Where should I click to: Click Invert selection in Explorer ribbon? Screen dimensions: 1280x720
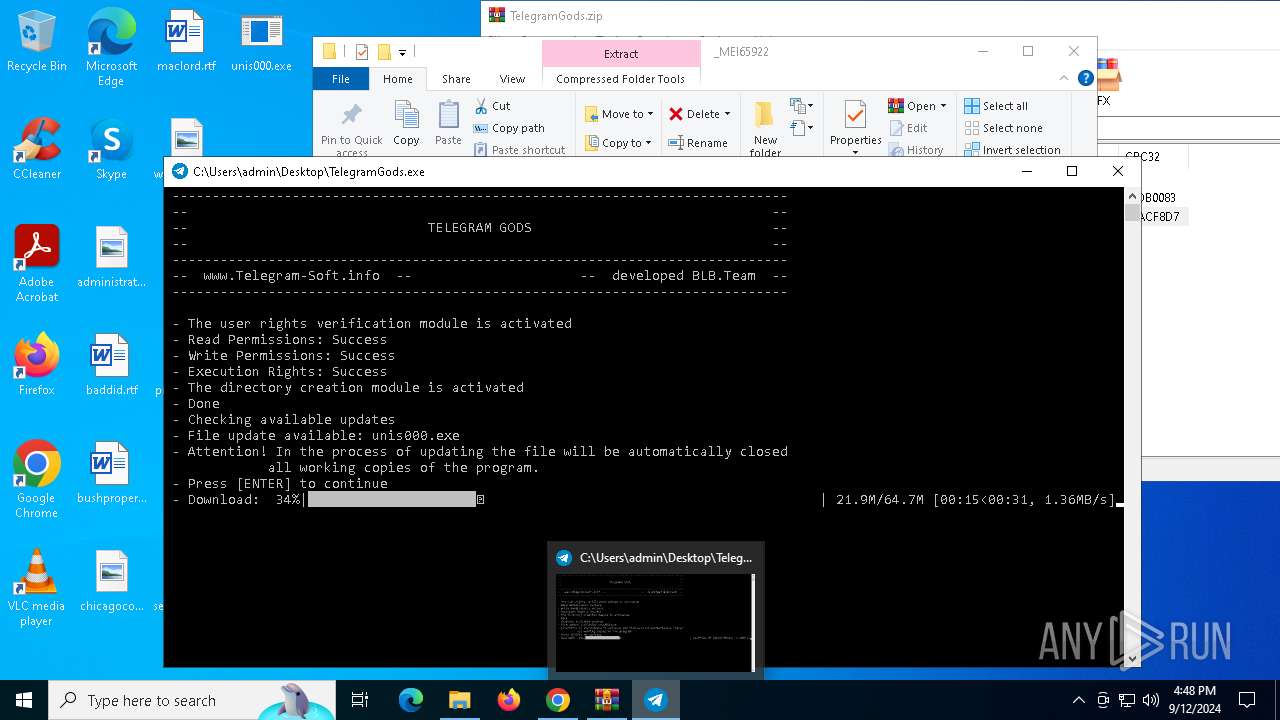(x=1012, y=150)
